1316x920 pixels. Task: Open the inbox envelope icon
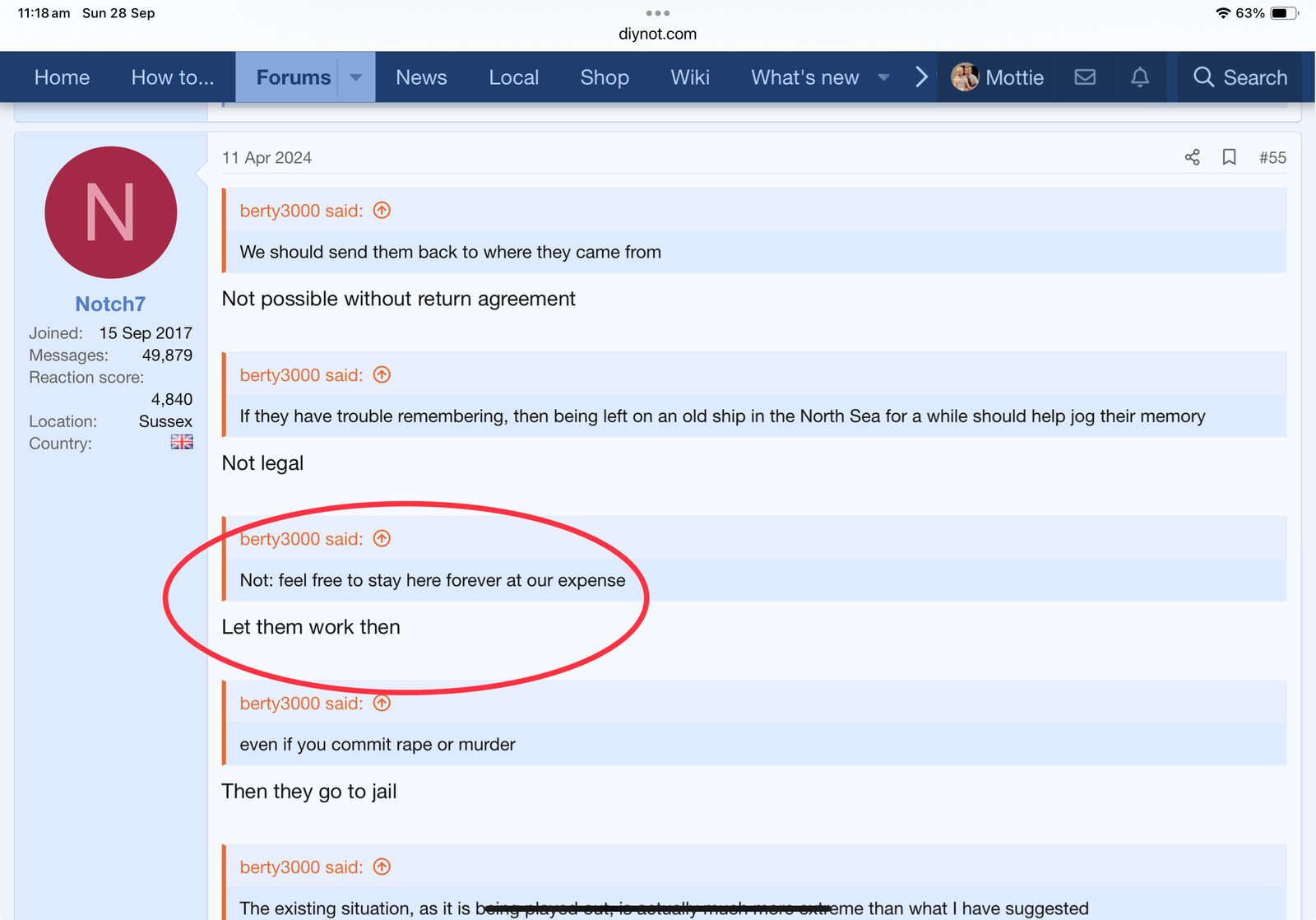coord(1085,77)
